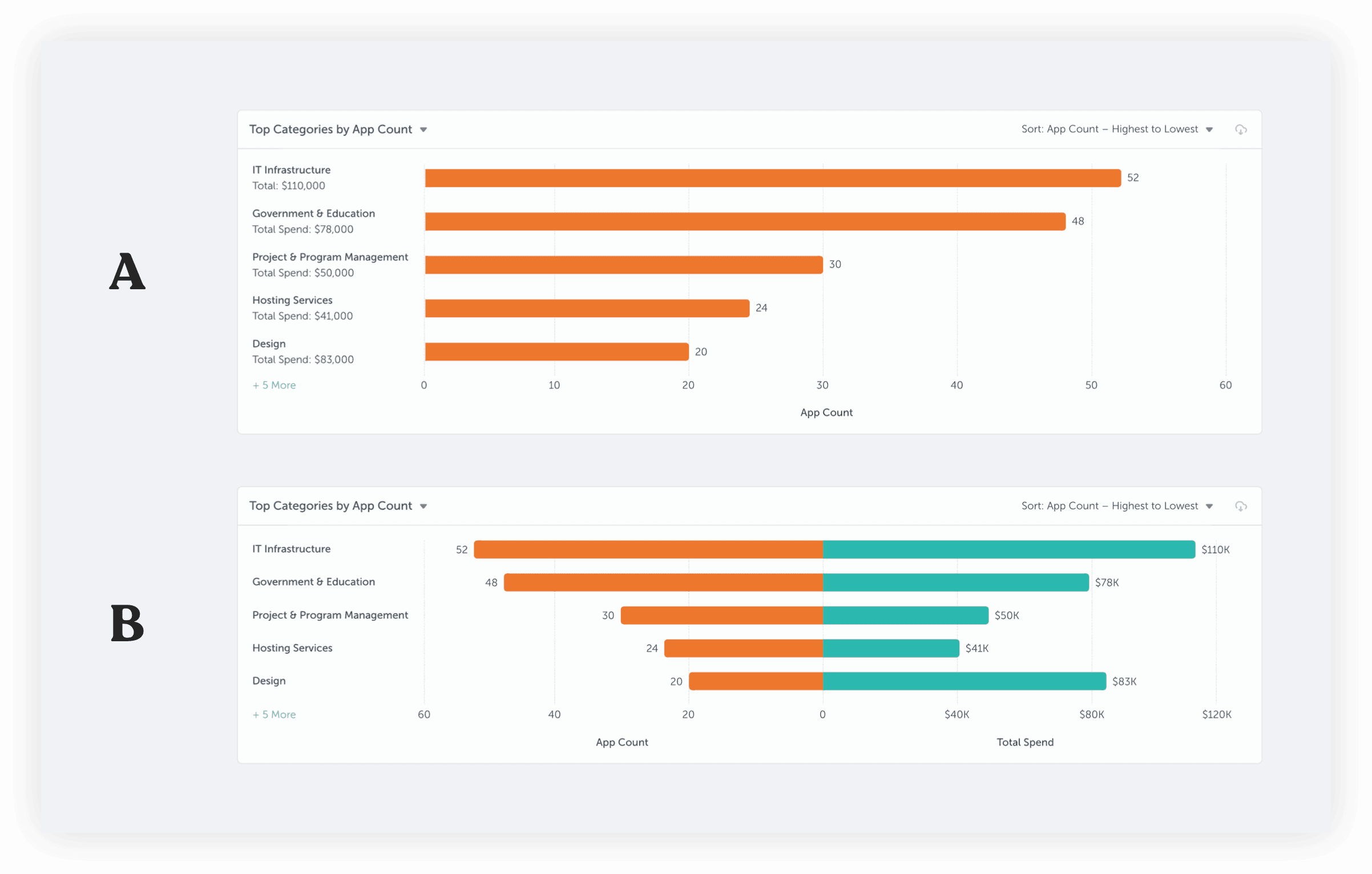Click Project & Program Management bar in chart A

624,265
